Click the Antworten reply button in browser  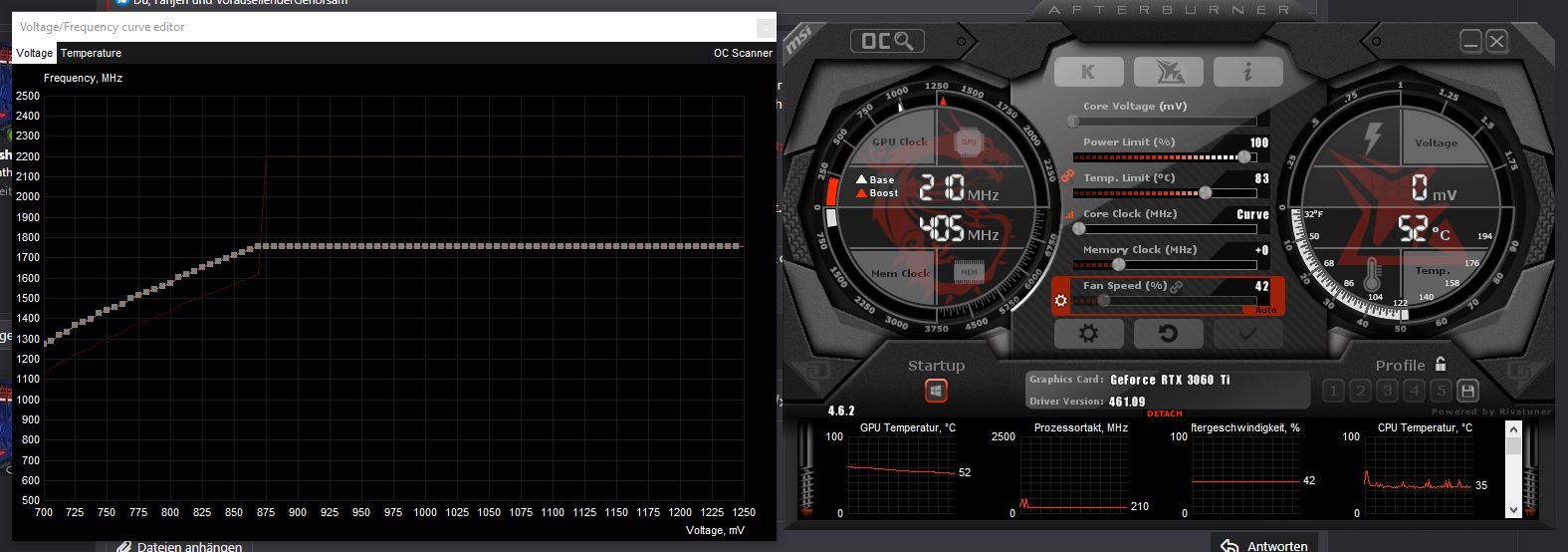pos(1263,544)
